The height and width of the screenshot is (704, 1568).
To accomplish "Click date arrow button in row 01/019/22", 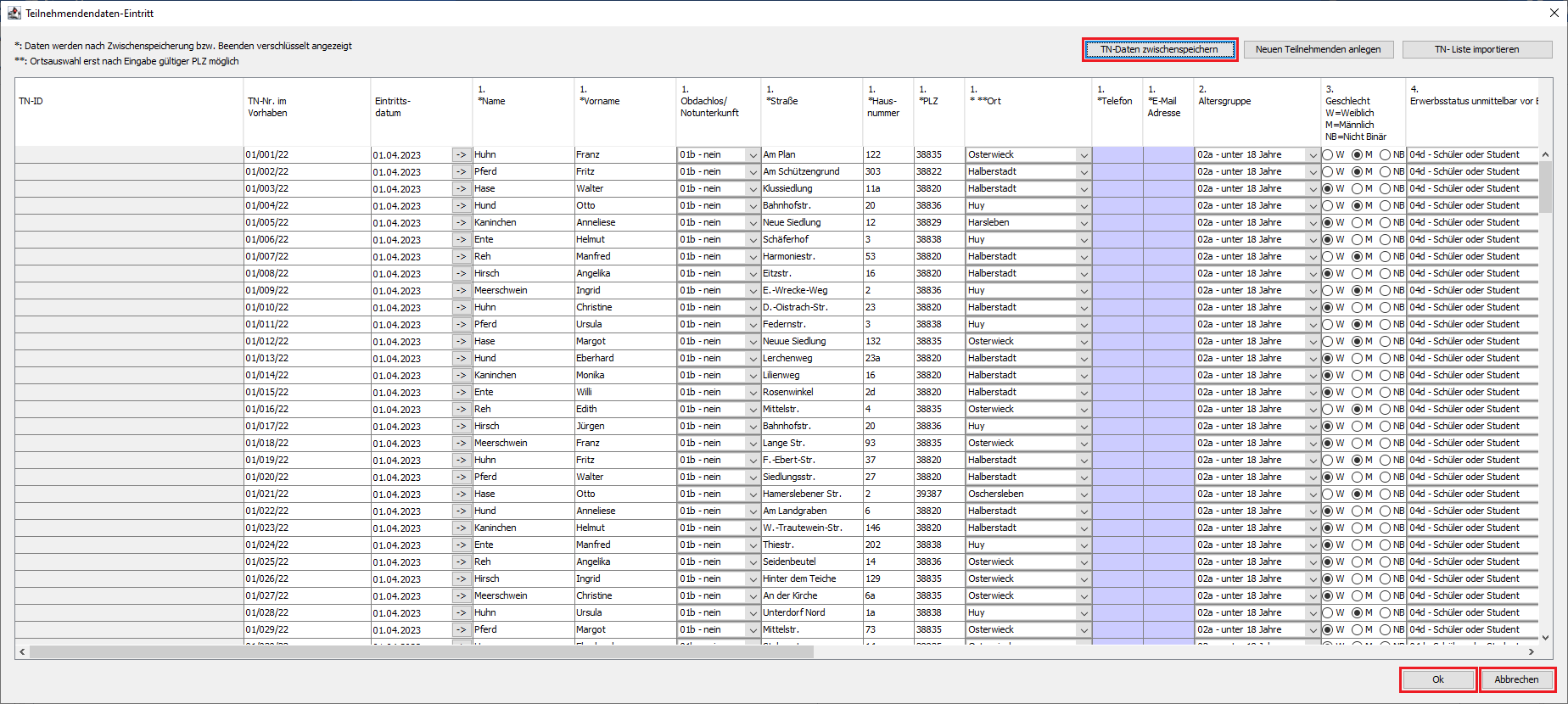I will point(461,460).
